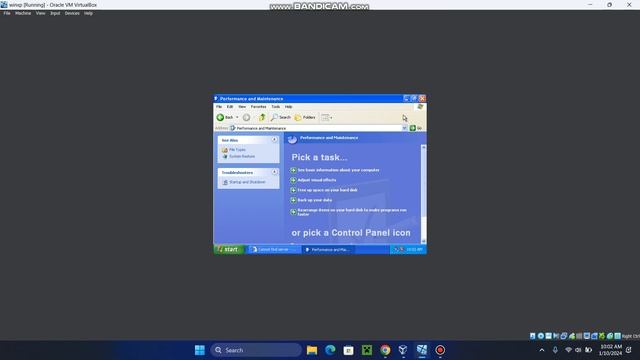Screen dimensions: 640x360
Task: Click the Windows XP start button
Action: click(229, 249)
